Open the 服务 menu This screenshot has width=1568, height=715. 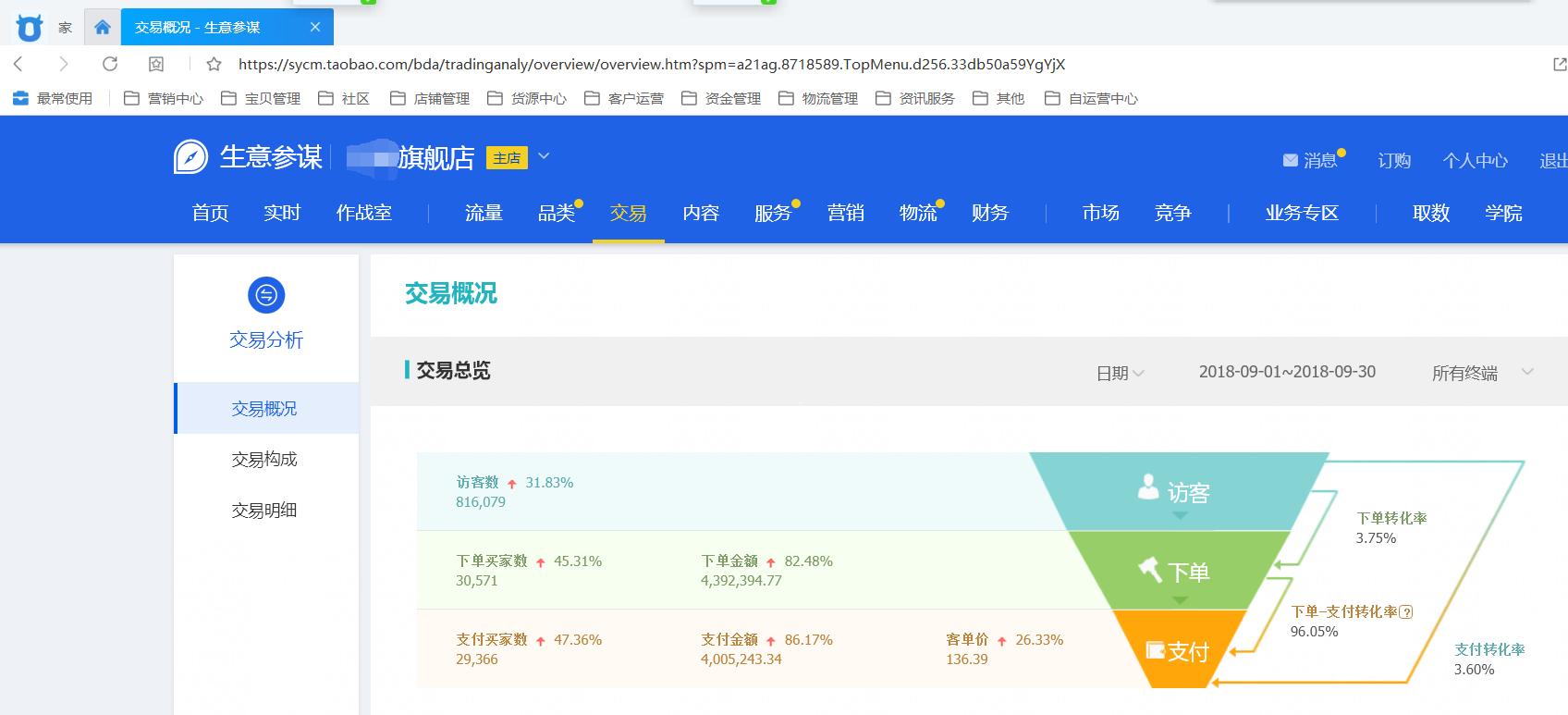(x=773, y=213)
